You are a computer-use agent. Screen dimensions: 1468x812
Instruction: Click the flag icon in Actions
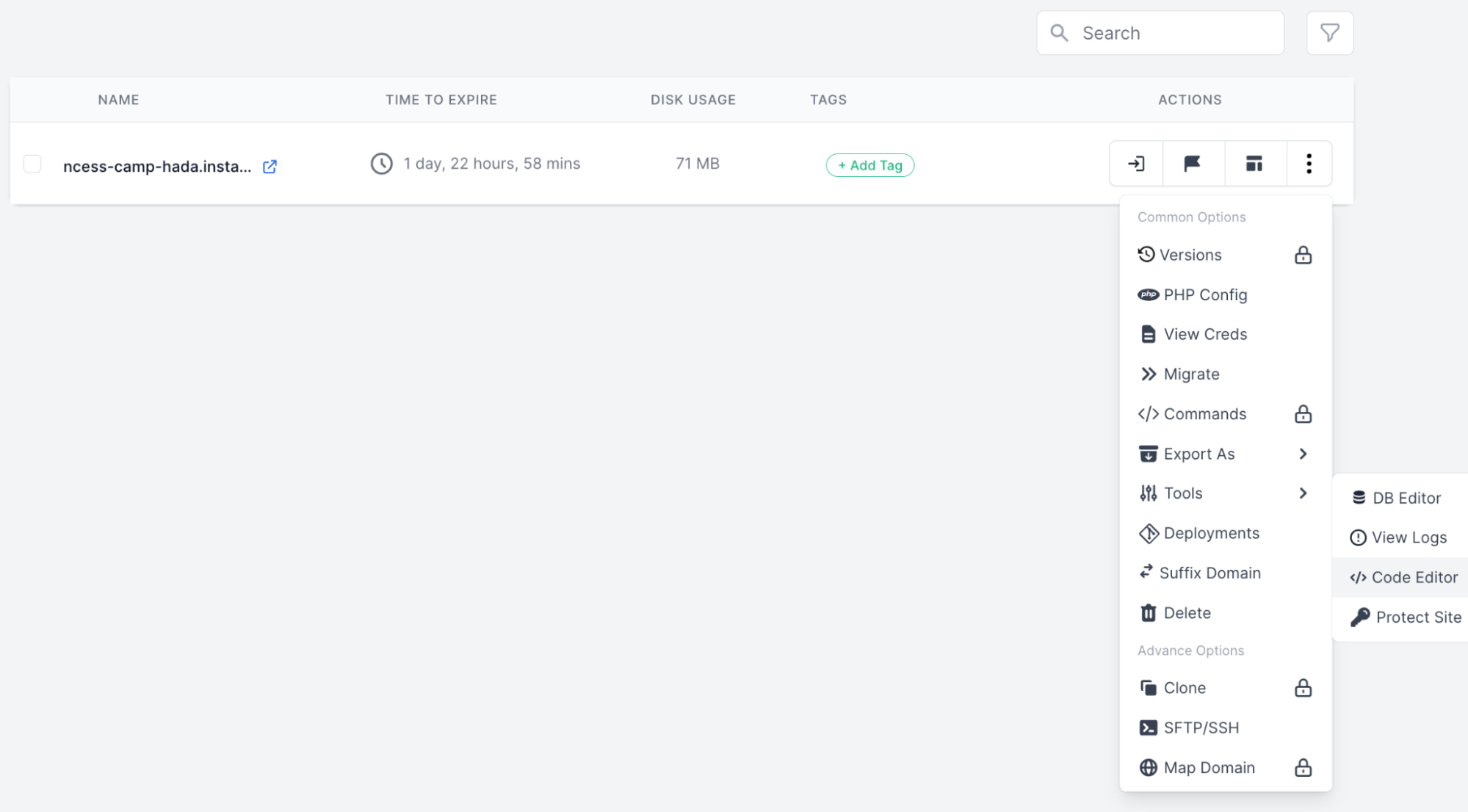1193,163
